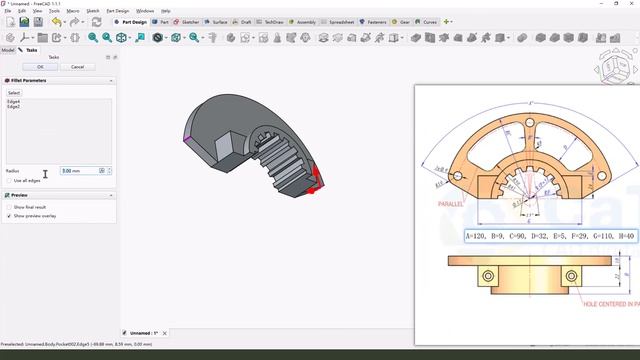Switch to the Fasteners workbench tab
The image size is (640, 360).
coord(373,22)
